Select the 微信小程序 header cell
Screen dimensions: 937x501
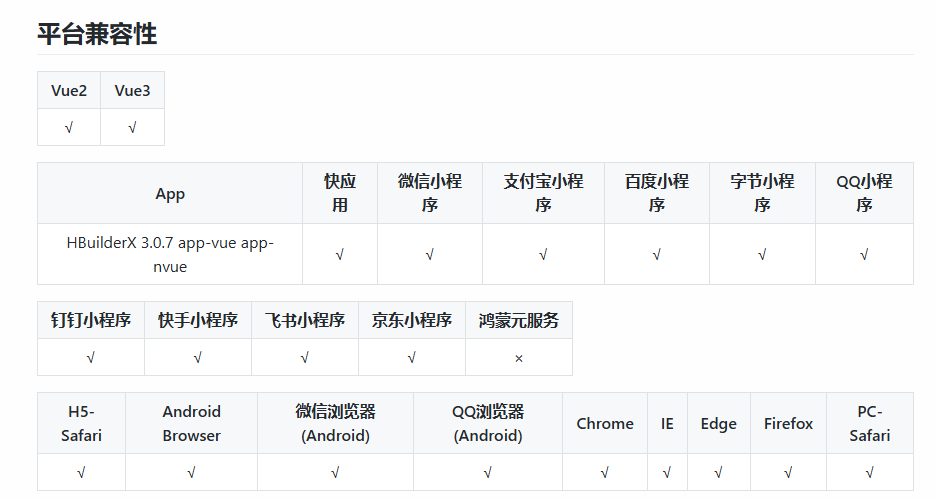pos(429,193)
